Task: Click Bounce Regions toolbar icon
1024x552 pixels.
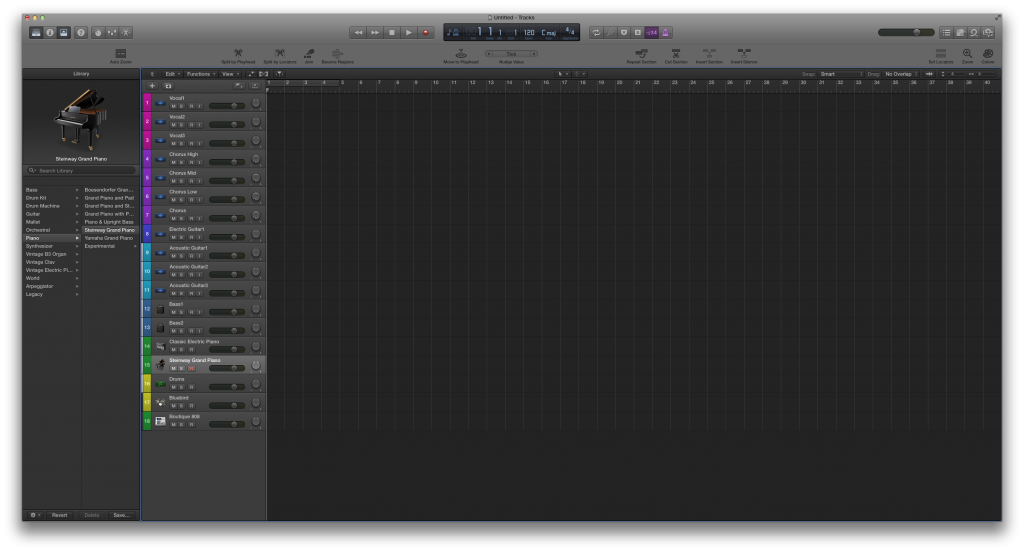Action: tap(337, 54)
